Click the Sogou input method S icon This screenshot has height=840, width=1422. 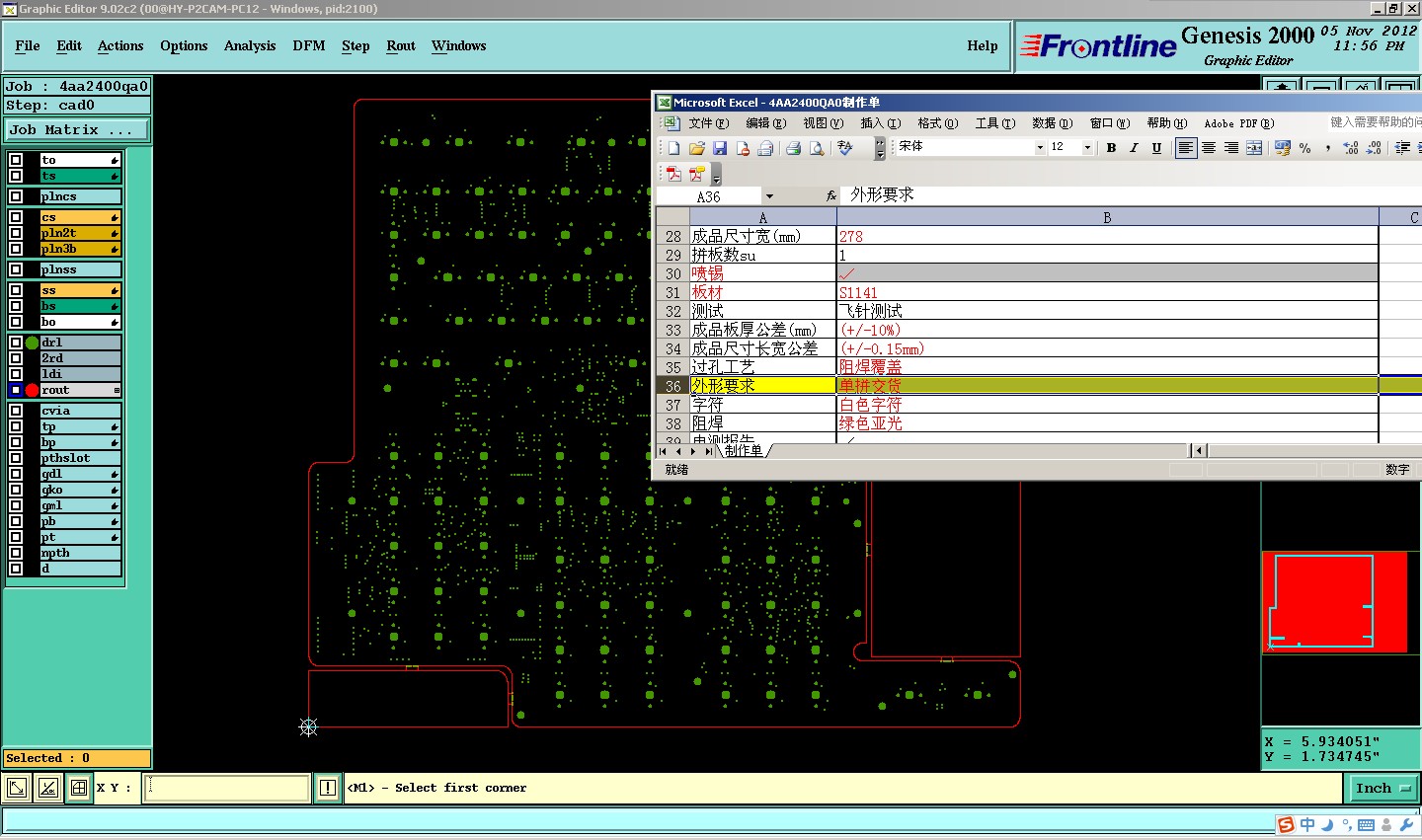click(1286, 825)
